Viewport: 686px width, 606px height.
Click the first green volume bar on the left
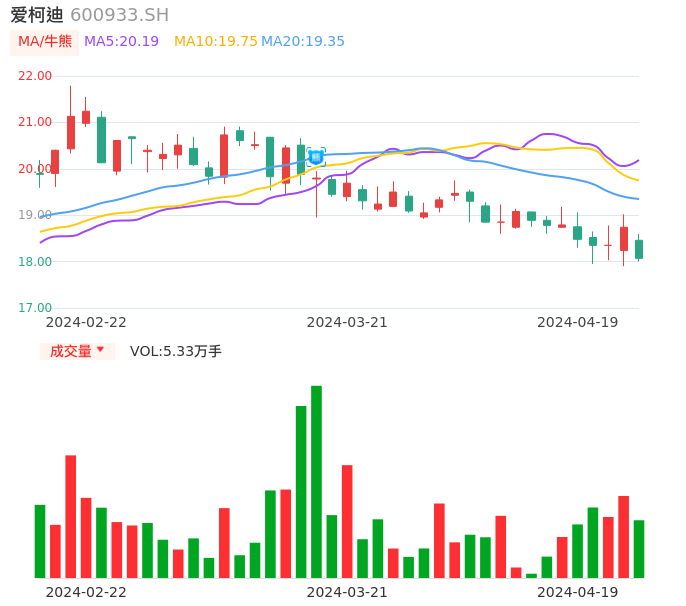coord(40,541)
